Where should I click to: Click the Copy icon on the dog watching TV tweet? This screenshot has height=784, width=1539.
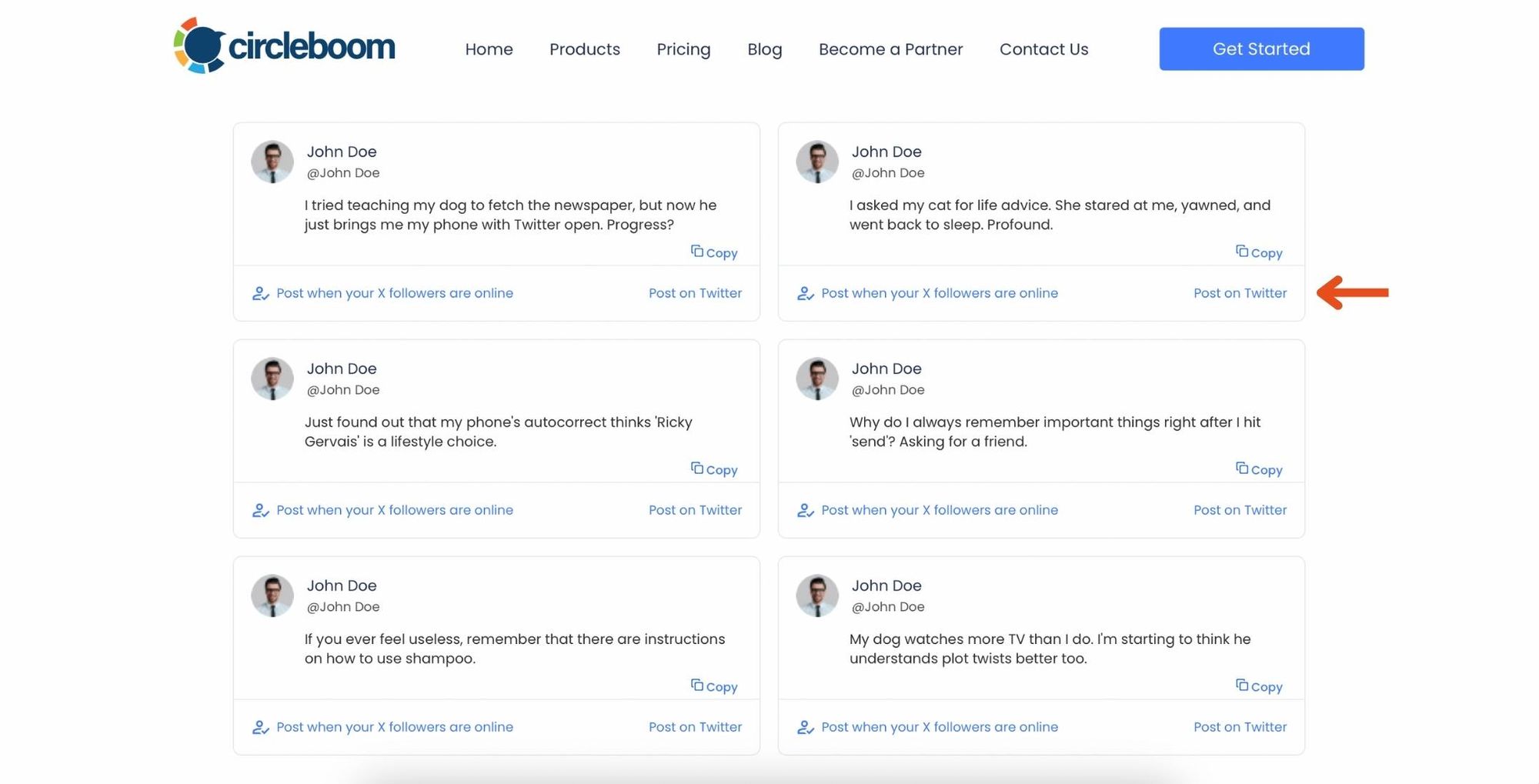tap(1242, 686)
